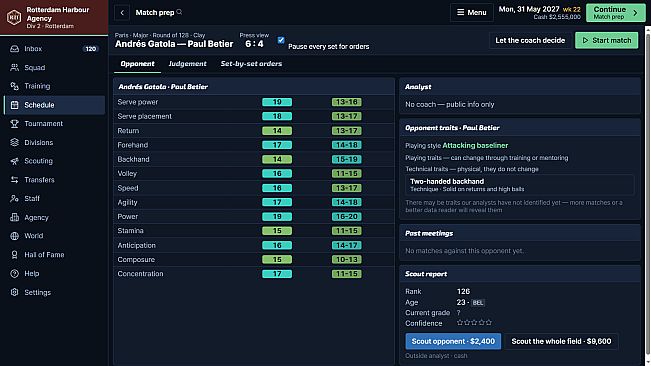
Task: Click Concentration value 17
Action: 277,274
